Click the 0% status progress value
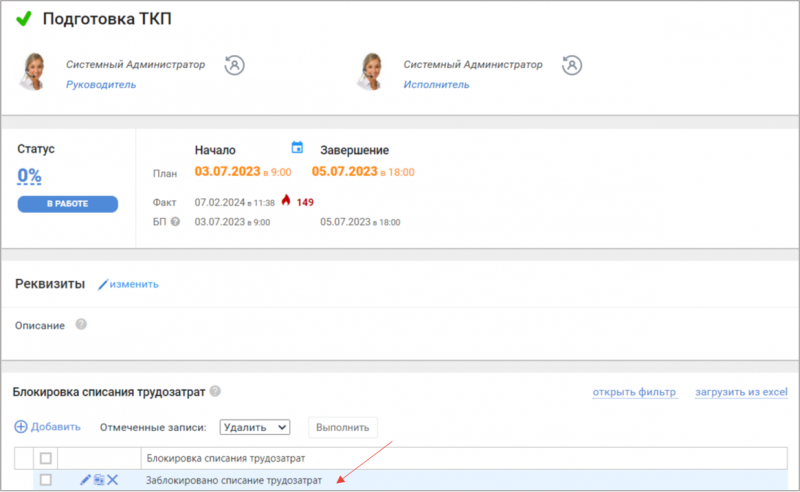 [29, 176]
